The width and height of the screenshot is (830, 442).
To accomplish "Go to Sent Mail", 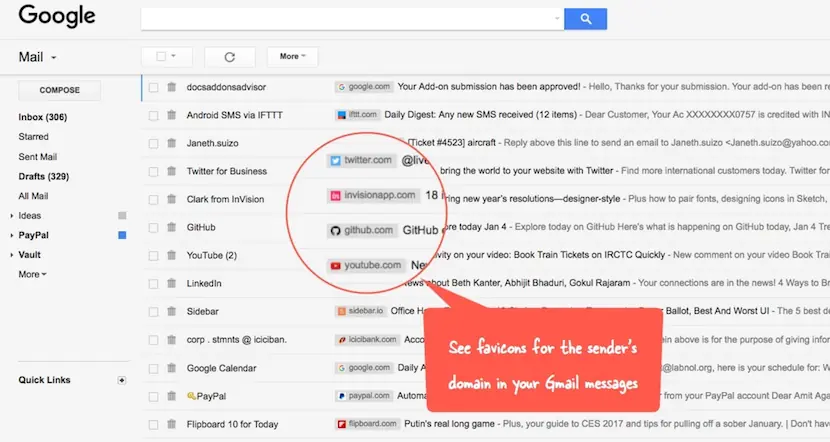I will pyautogui.click(x=38, y=157).
